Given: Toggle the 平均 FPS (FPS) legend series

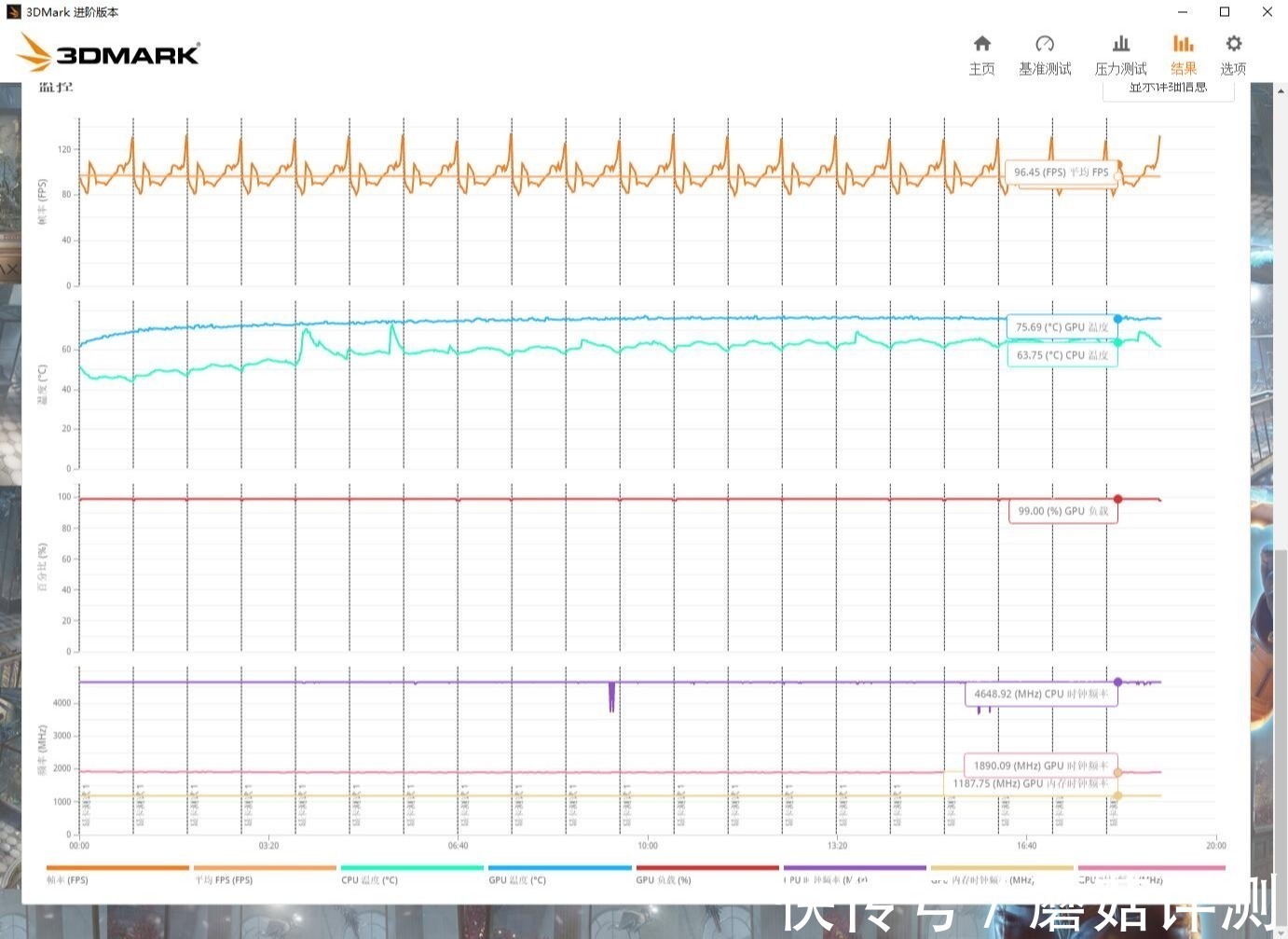Looking at the screenshot, I should [265, 874].
